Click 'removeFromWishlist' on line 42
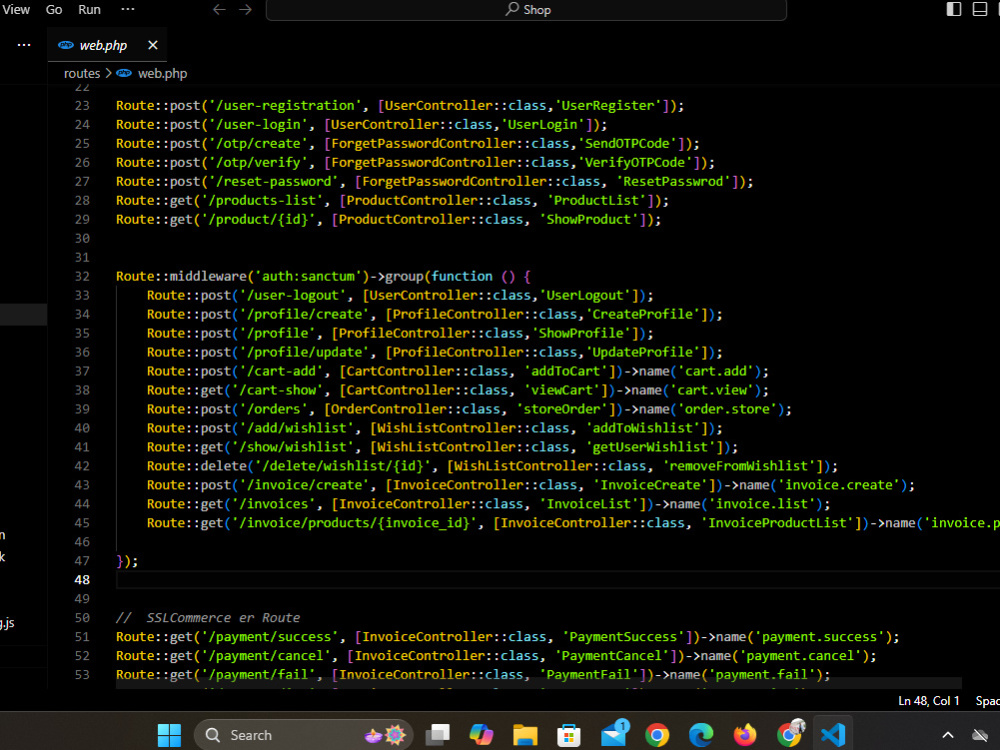This screenshot has height=750, width=1000. coord(739,466)
